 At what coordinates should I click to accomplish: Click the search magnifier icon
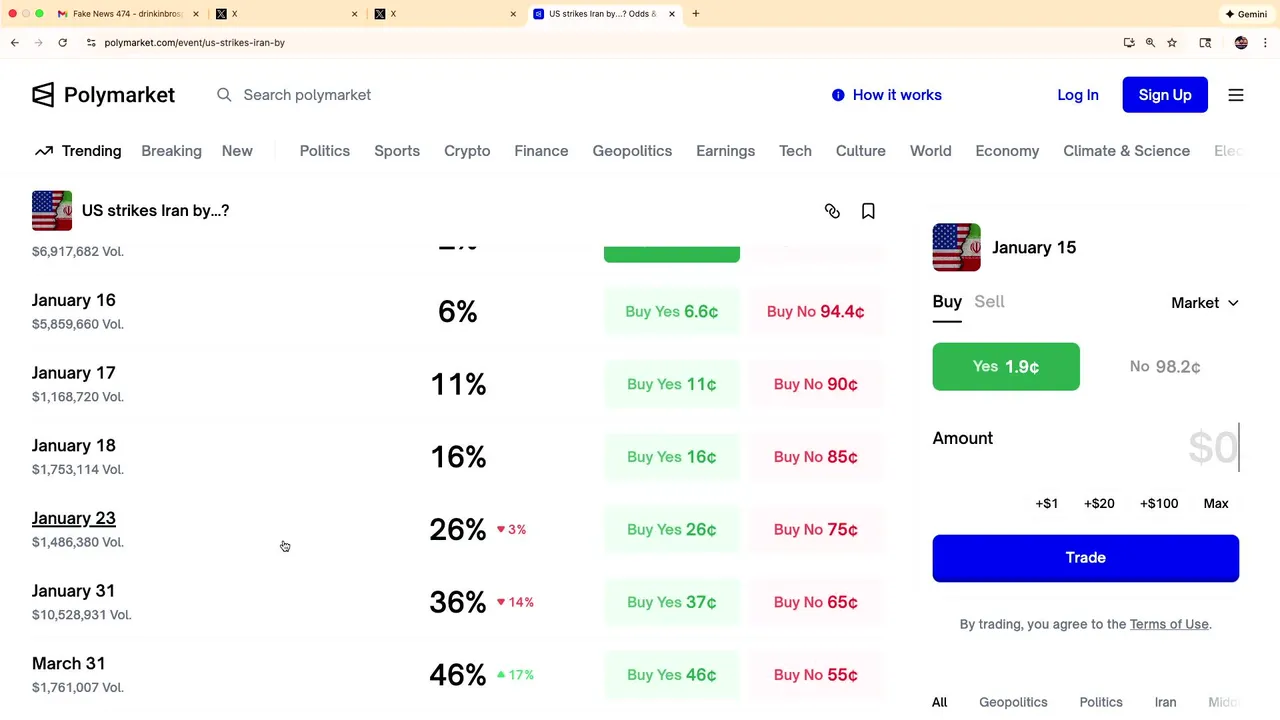pos(224,95)
